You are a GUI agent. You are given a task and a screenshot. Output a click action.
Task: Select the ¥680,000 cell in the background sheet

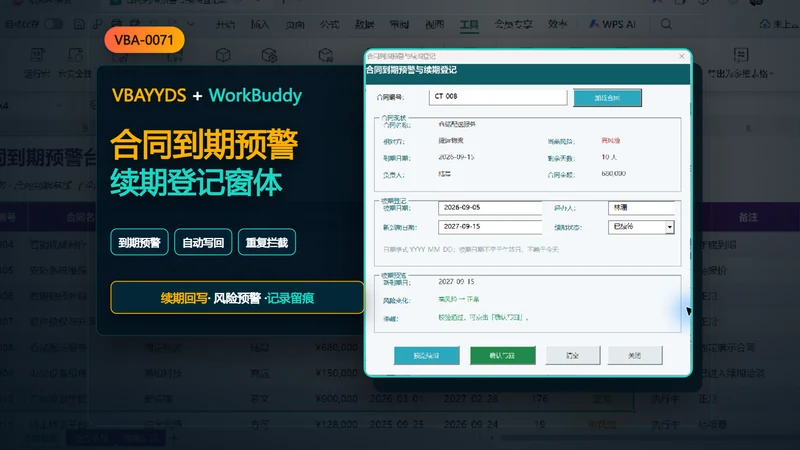click(336, 347)
